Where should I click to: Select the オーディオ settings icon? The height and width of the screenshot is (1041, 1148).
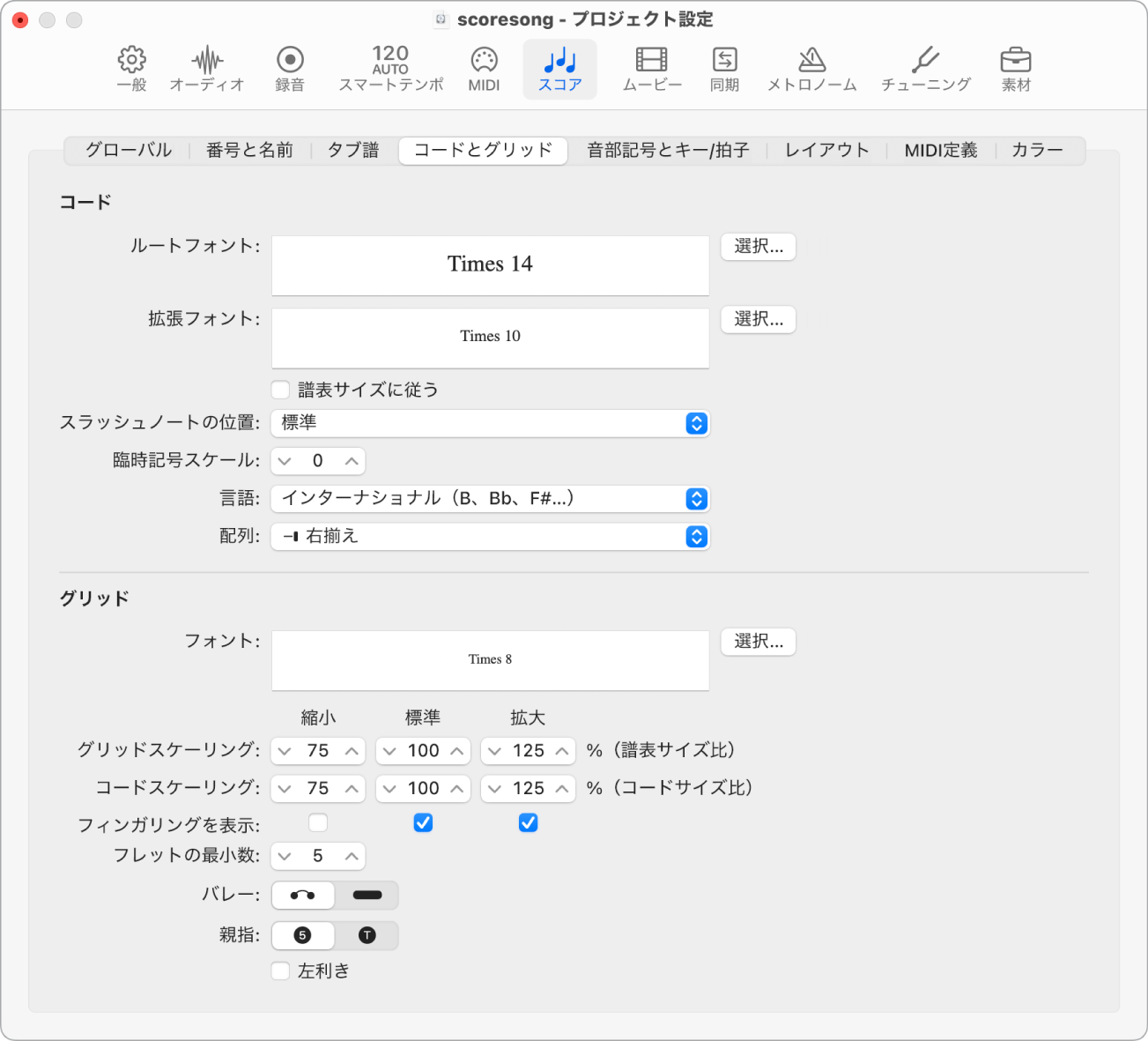(207, 67)
